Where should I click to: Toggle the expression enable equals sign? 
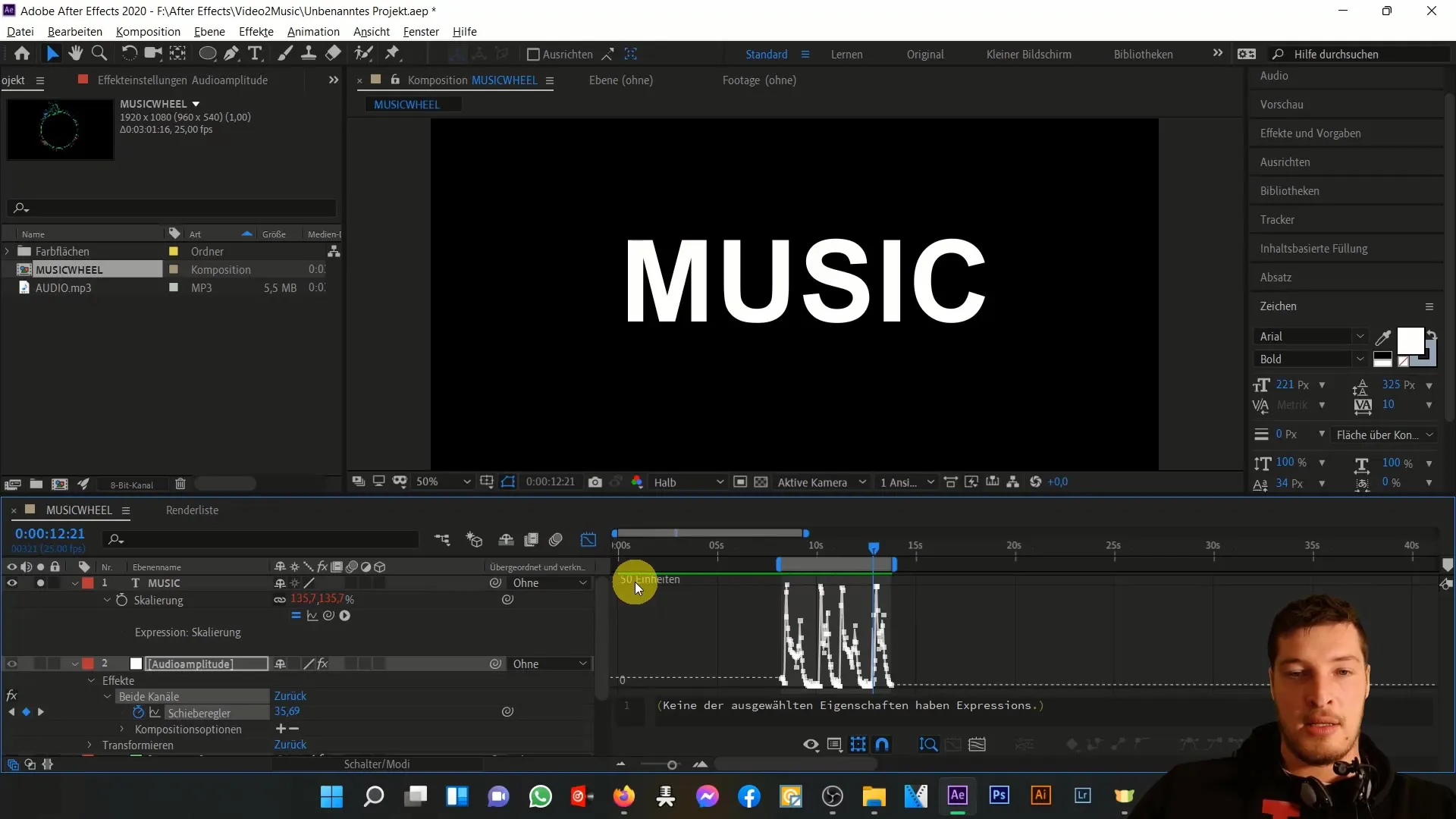coord(296,616)
